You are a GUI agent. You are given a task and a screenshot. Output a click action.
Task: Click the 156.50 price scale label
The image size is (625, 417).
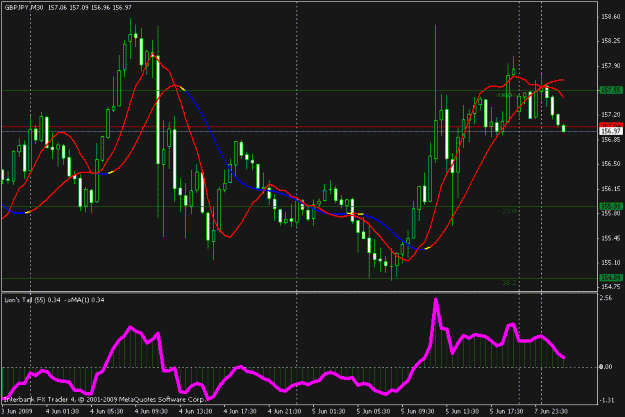(x=610, y=164)
